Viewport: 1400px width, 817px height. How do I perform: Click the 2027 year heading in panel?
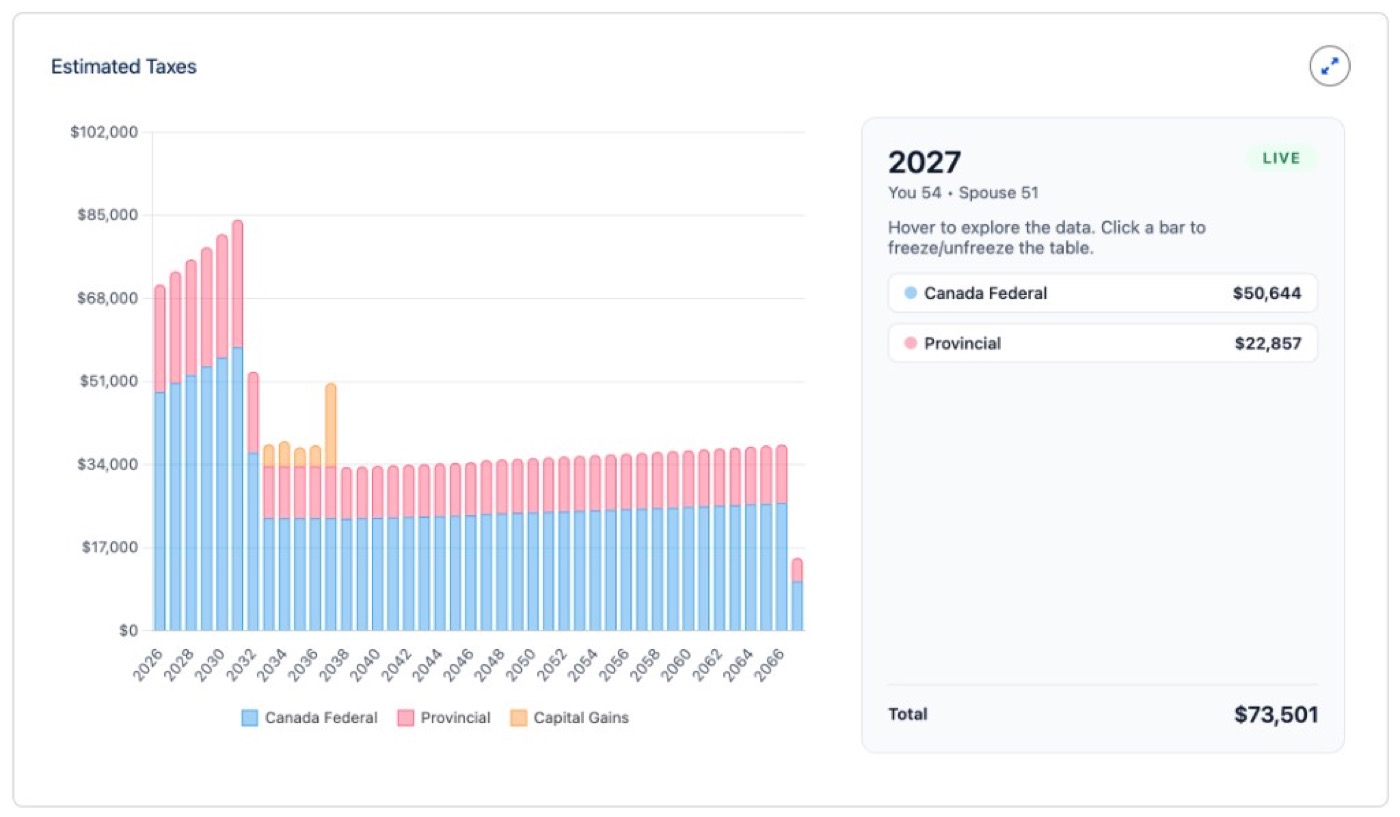point(925,162)
